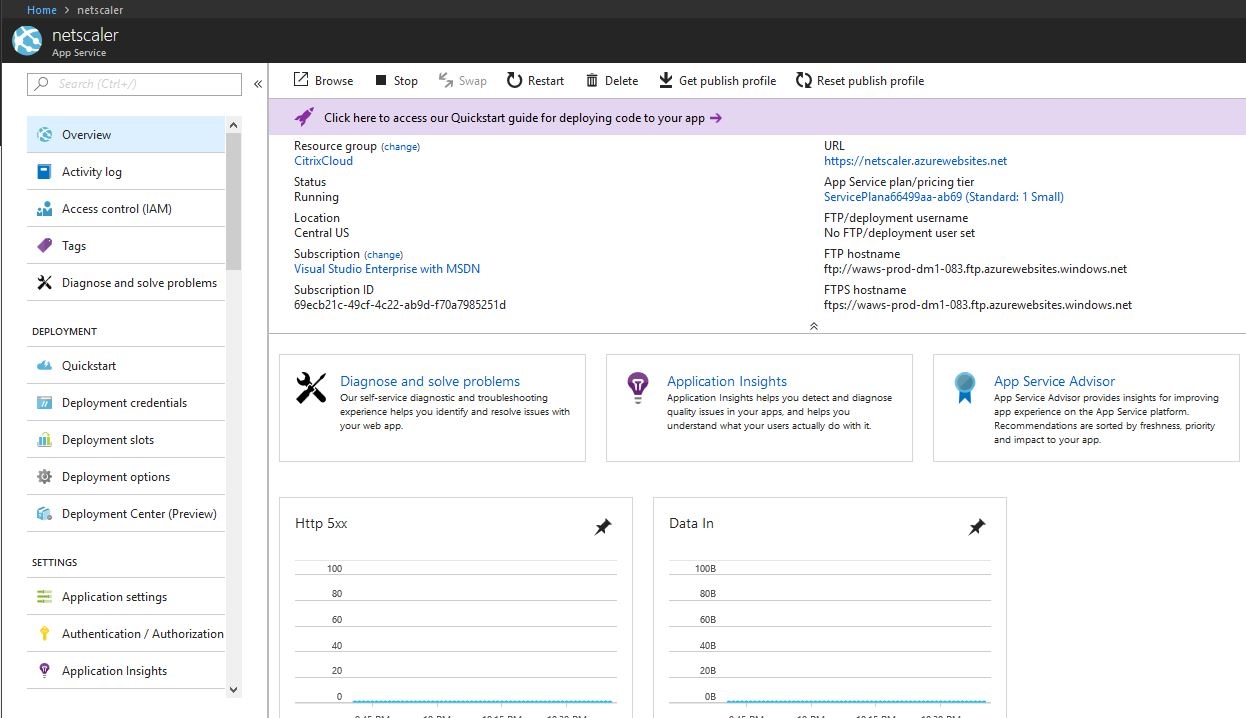Screen dimensions: 1246x718
Task: Click the Access control people icon
Action: point(44,209)
